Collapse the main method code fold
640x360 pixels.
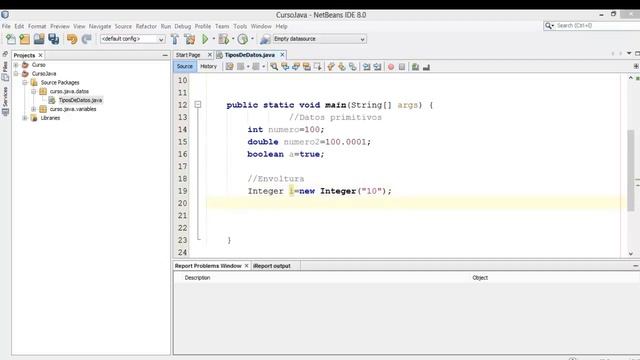tap(198, 104)
